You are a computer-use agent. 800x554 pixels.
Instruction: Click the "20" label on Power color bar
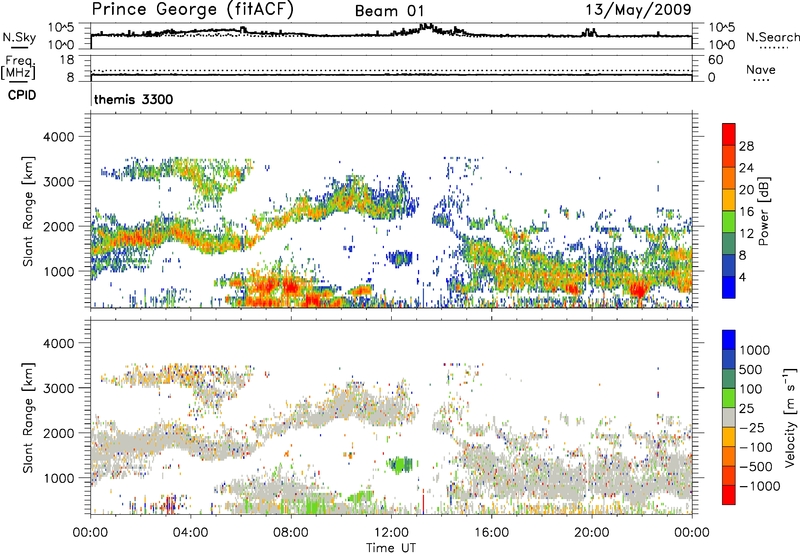tap(746, 190)
